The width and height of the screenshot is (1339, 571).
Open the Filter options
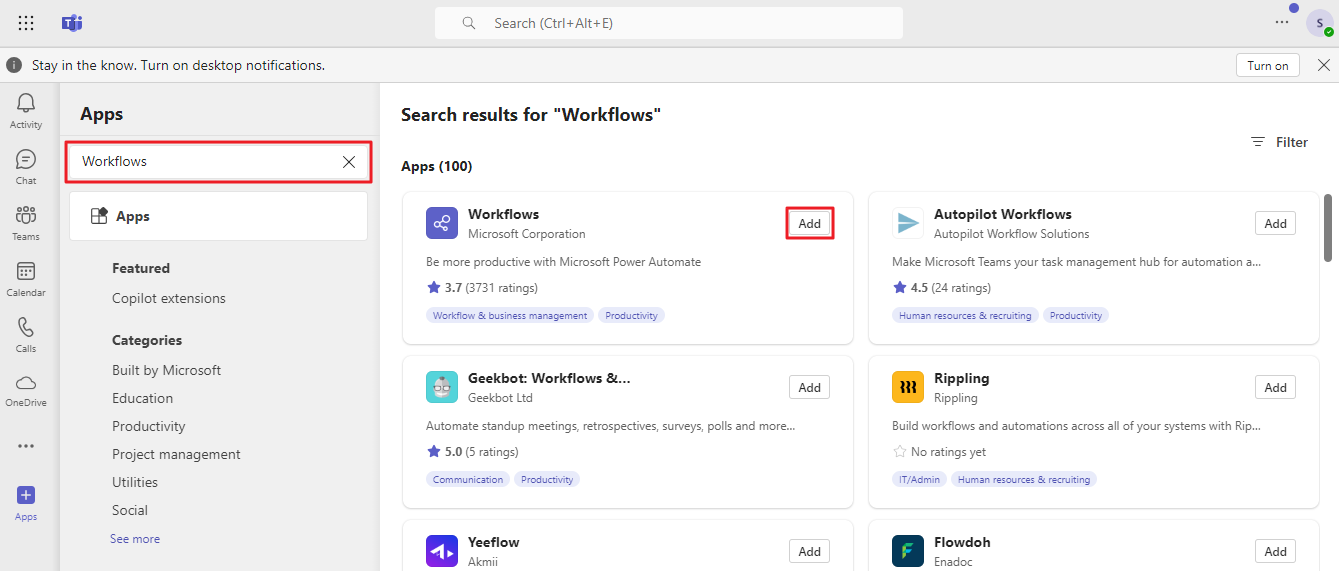[x=1279, y=142]
